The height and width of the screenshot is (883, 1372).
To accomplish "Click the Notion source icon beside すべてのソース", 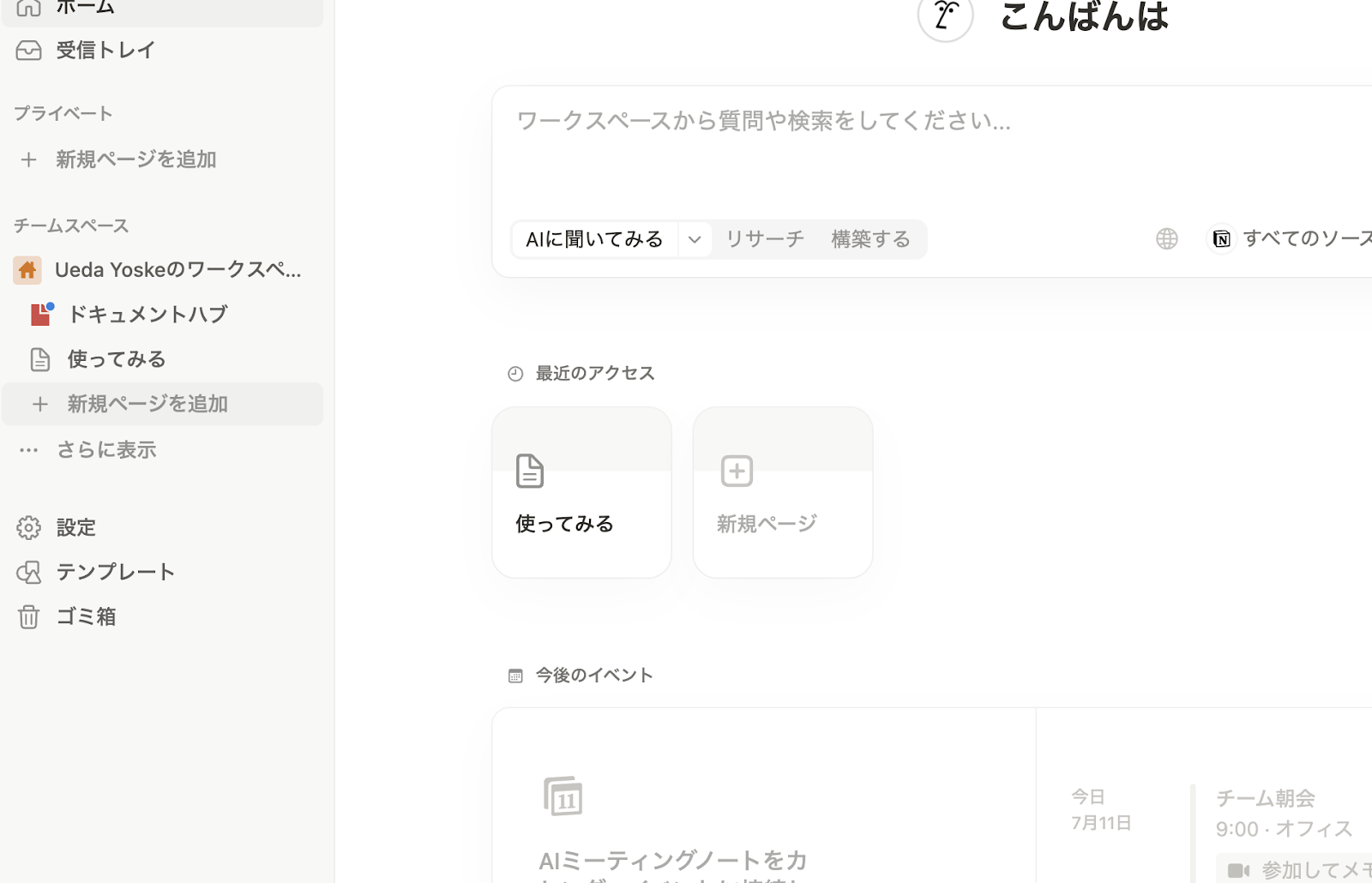I will pyautogui.click(x=1221, y=238).
